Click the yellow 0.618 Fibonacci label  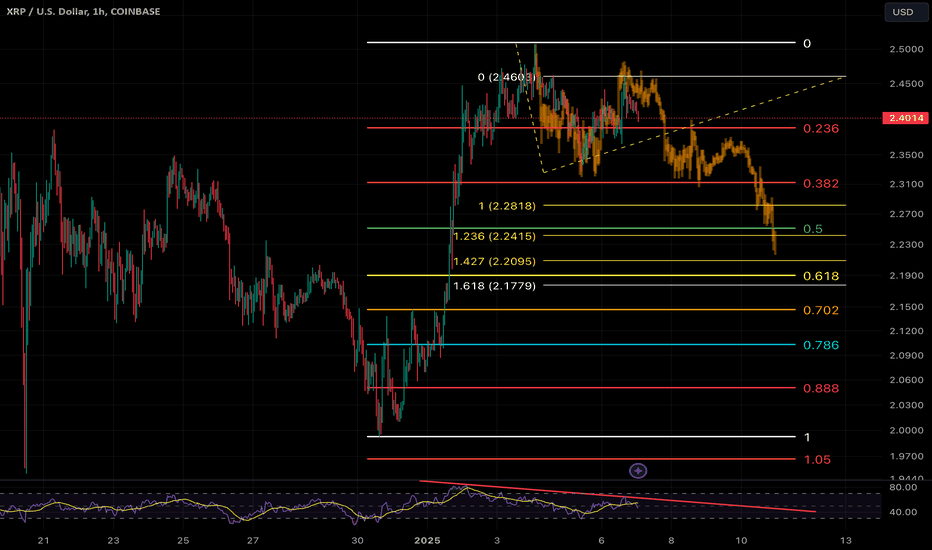821,276
